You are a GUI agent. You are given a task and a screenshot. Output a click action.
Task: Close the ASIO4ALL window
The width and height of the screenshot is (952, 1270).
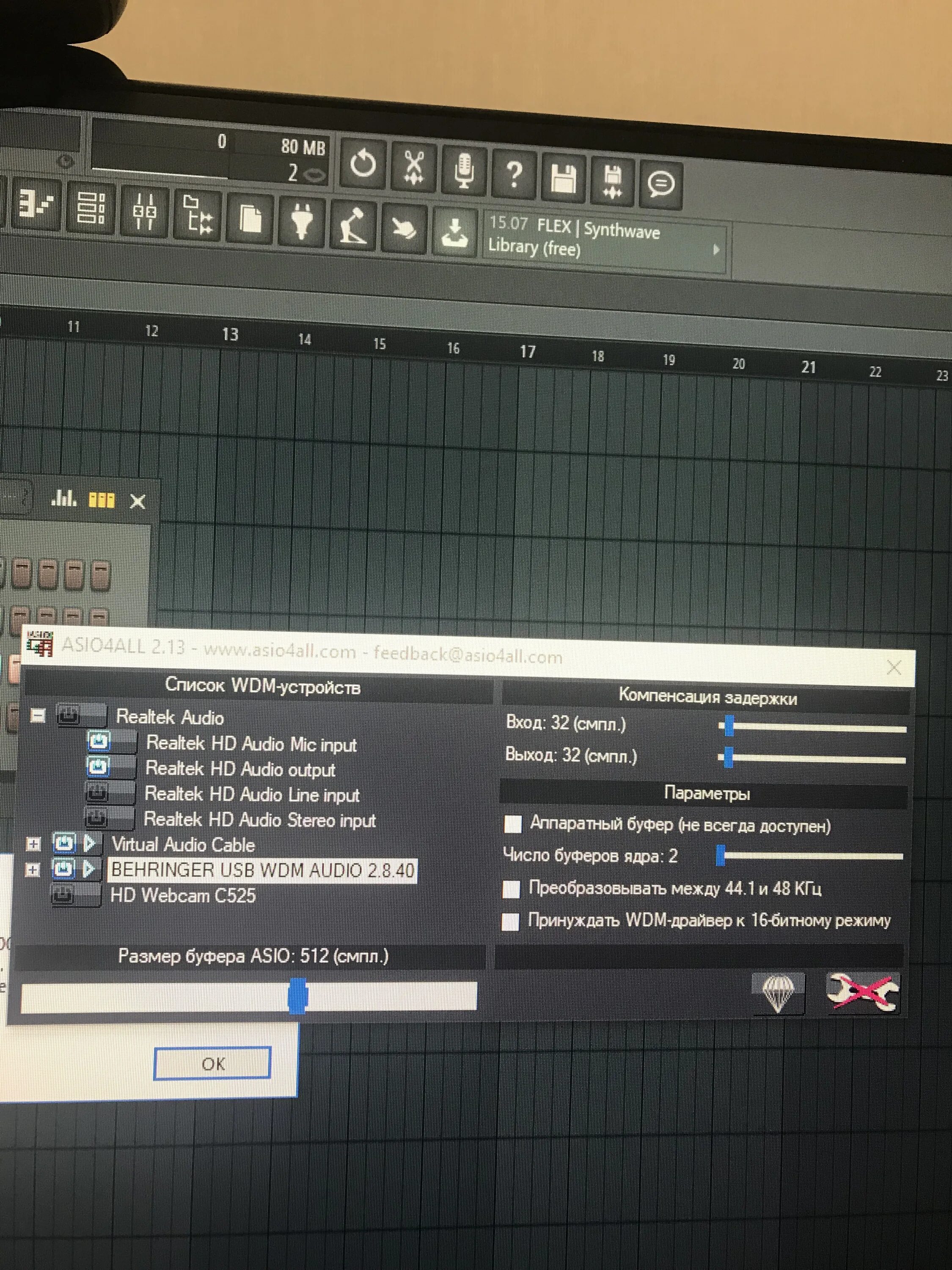coord(894,667)
